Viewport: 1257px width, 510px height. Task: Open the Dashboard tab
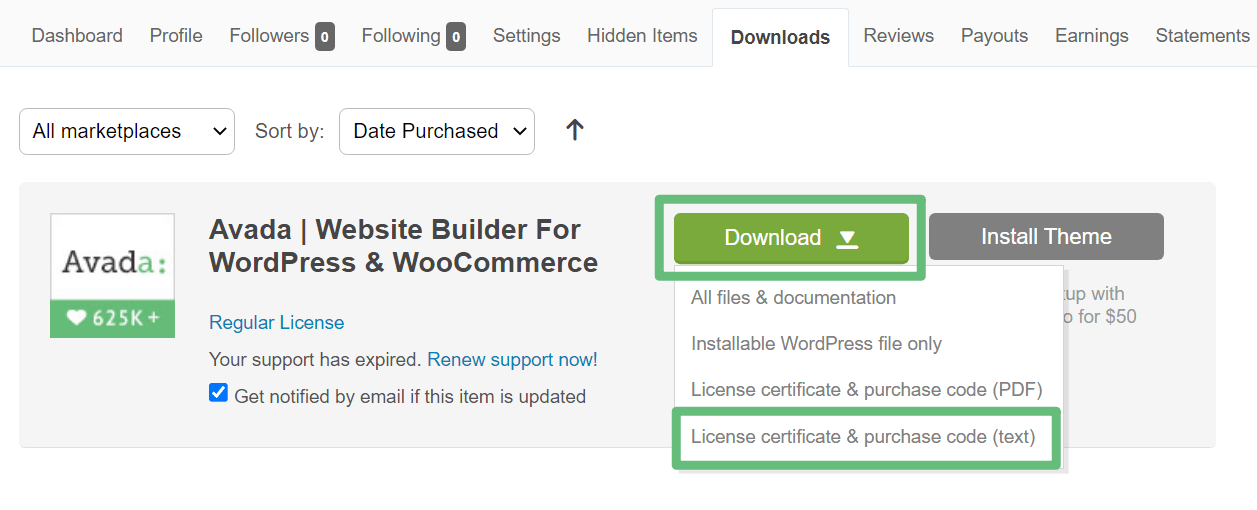pos(77,36)
